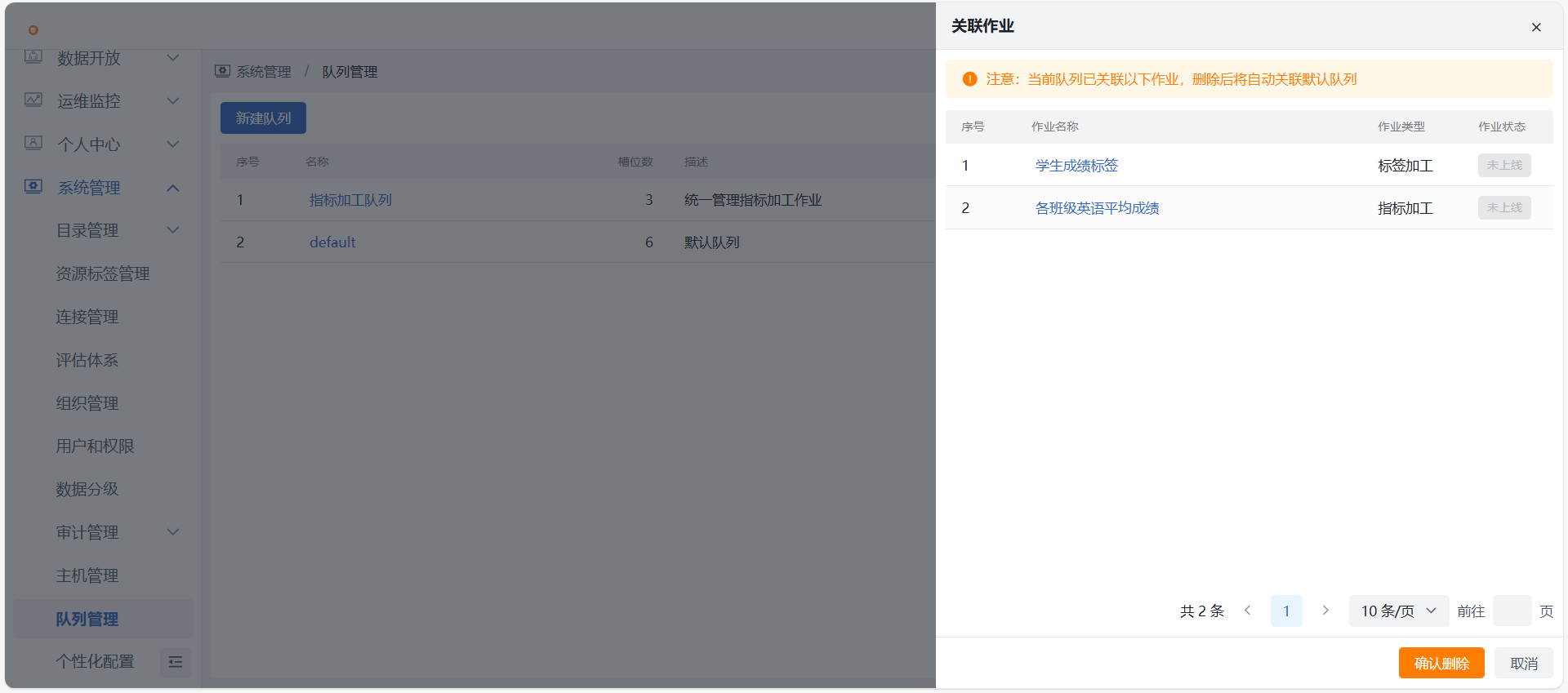Collapse the 系统管理 menu chevron
Image resolution: width=1568 pixels, height=693 pixels.
pos(173,188)
